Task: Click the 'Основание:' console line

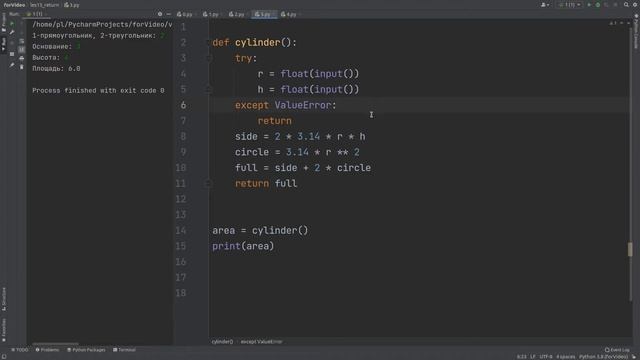Action: tap(56, 47)
